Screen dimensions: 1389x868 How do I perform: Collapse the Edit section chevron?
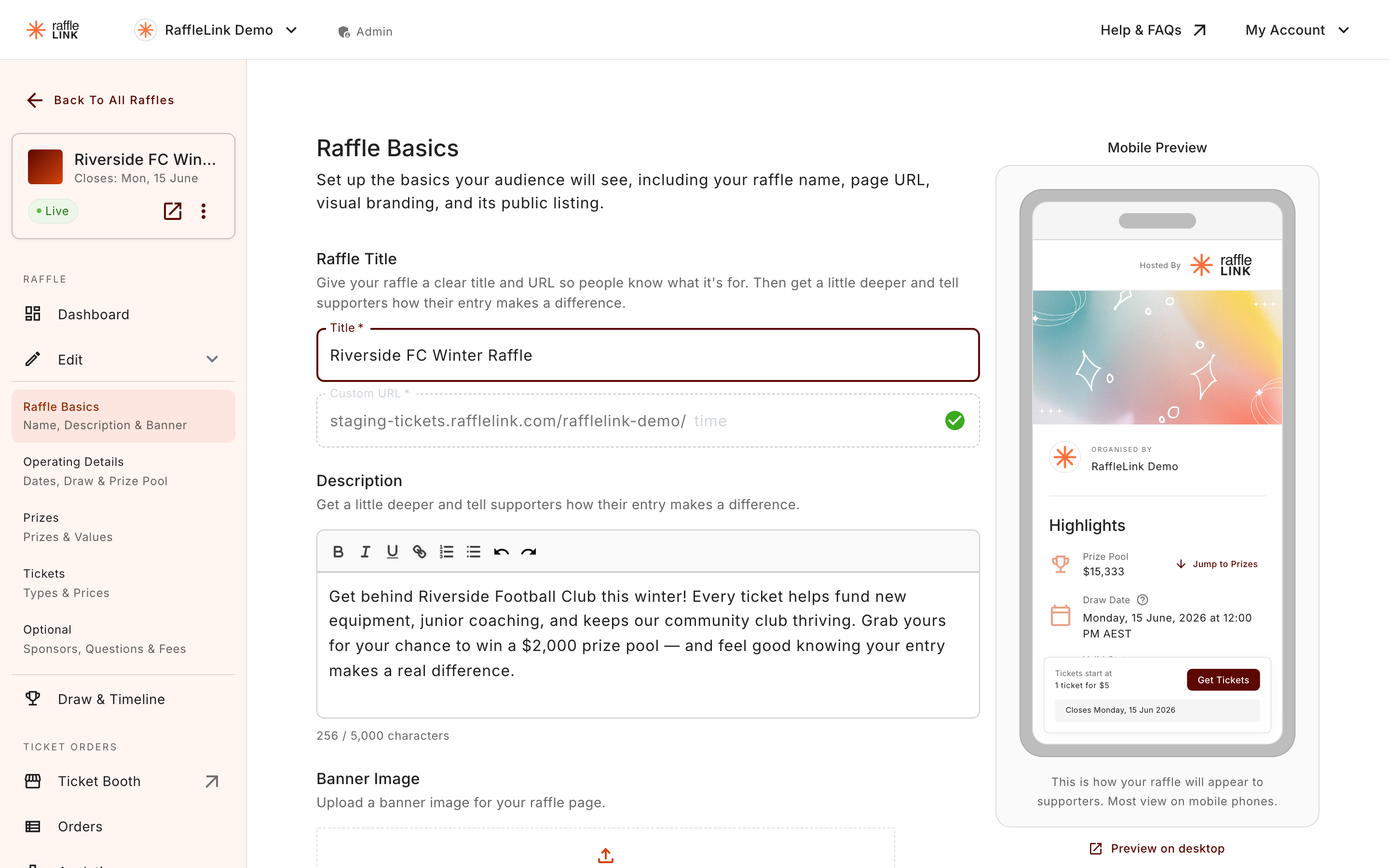coord(212,359)
